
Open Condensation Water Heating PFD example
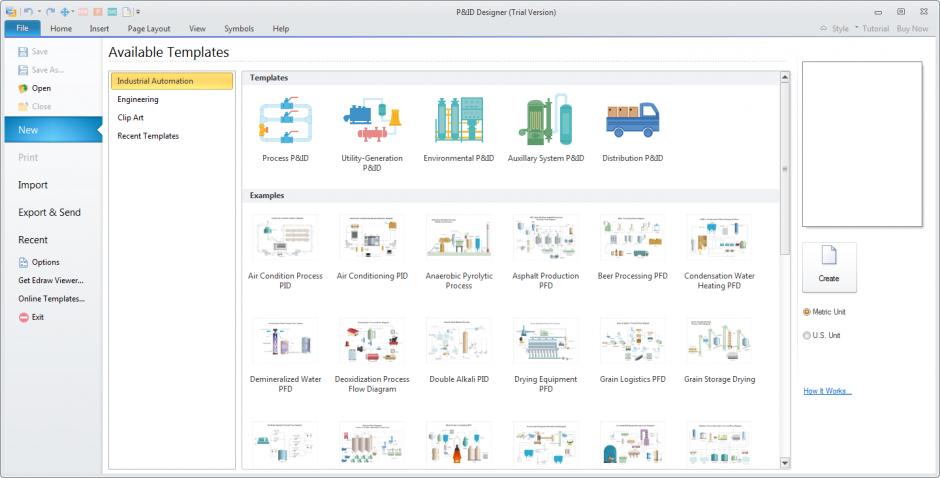pos(719,252)
